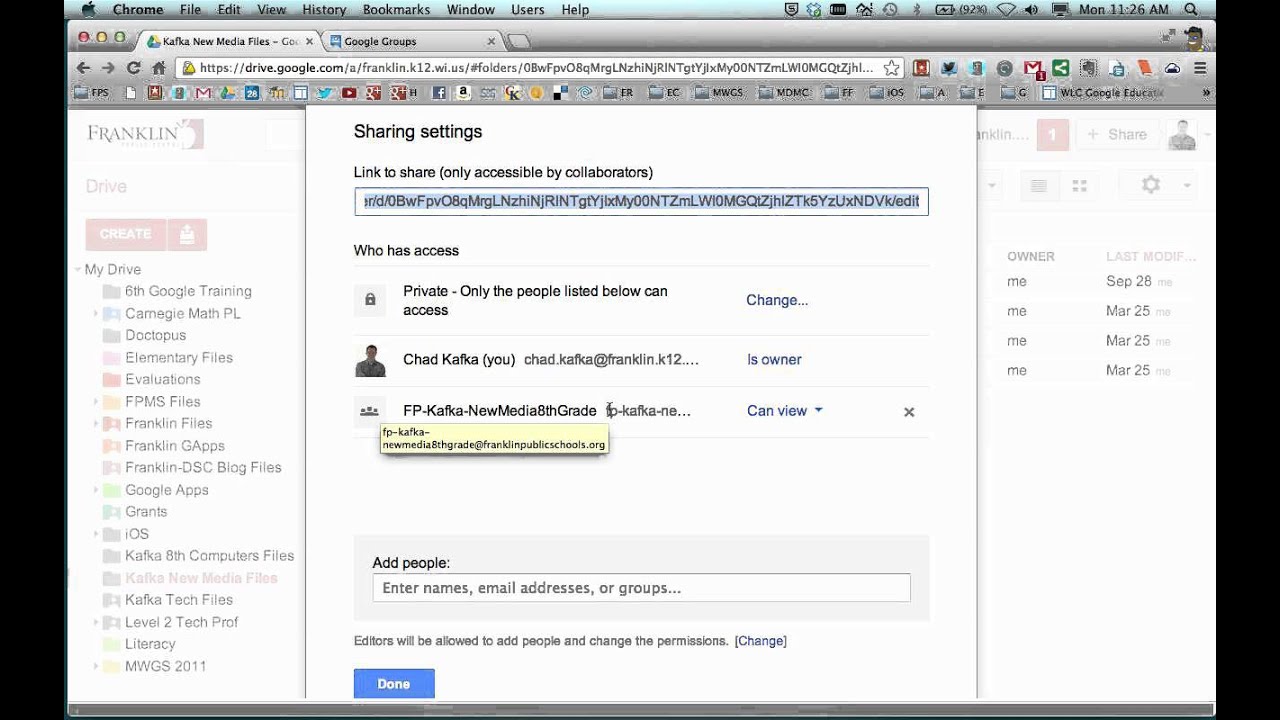The width and height of the screenshot is (1280, 720).
Task: Open the Bookmarks menu
Action: pyautogui.click(x=396, y=9)
